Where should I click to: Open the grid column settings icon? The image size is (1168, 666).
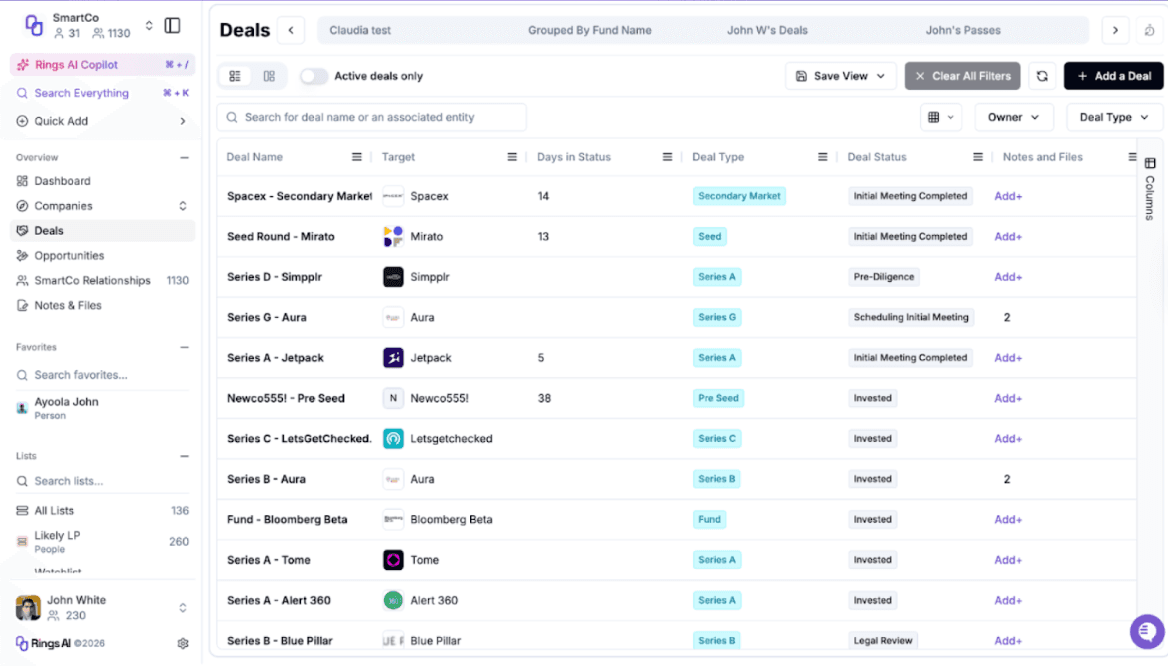940,116
